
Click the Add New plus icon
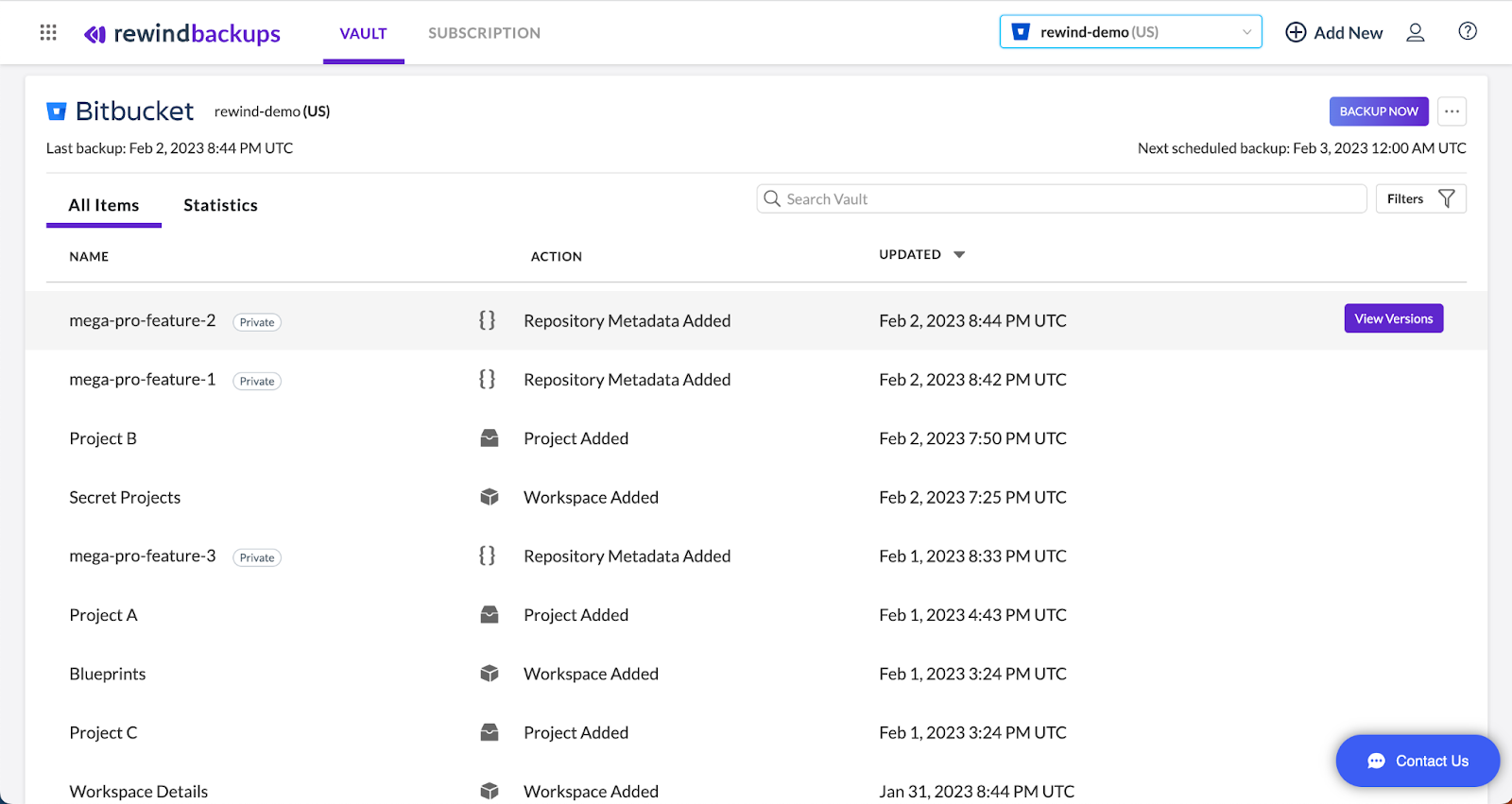coord(1296,32)
